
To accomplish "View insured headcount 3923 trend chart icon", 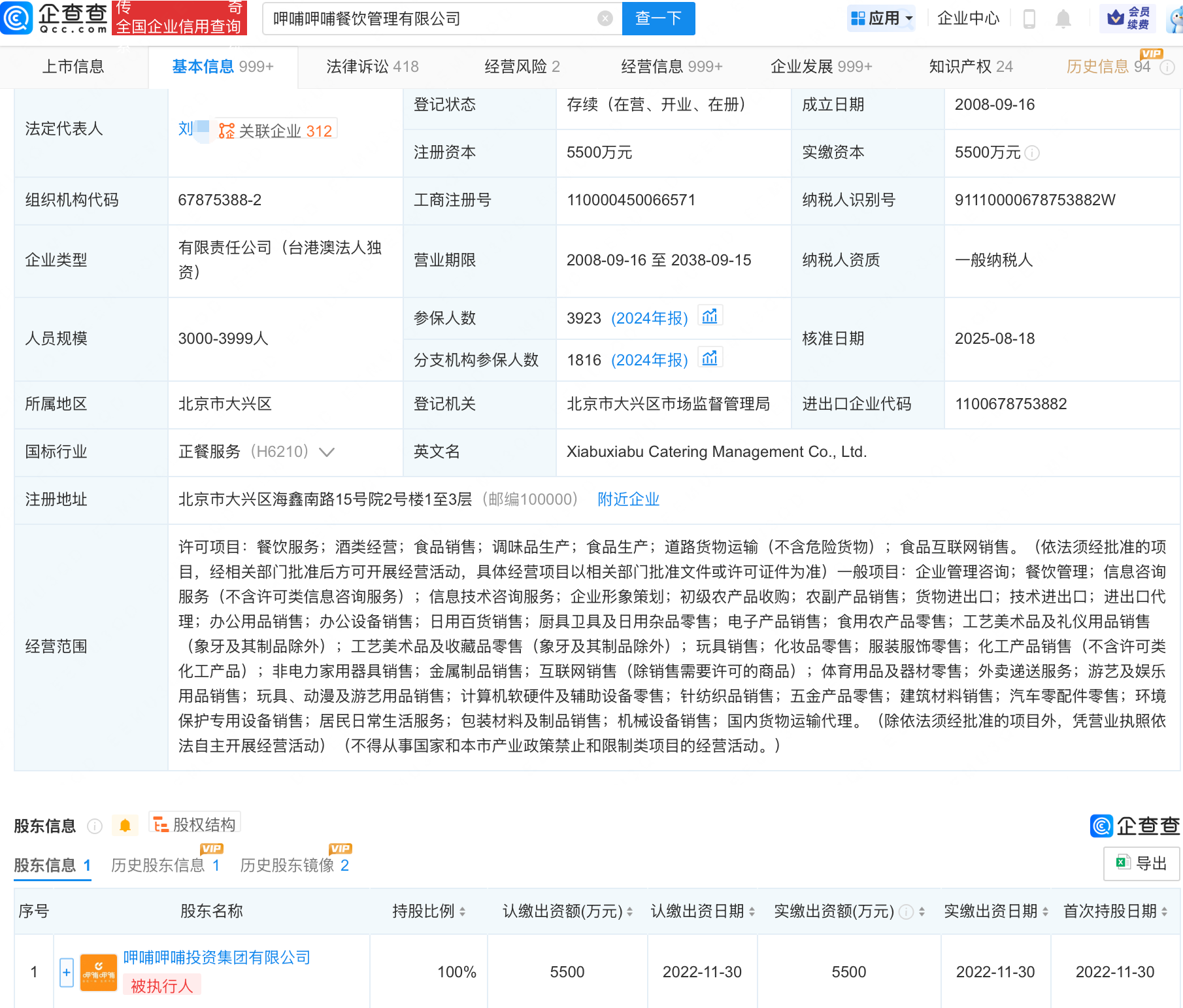I will (x=710, y=317).
